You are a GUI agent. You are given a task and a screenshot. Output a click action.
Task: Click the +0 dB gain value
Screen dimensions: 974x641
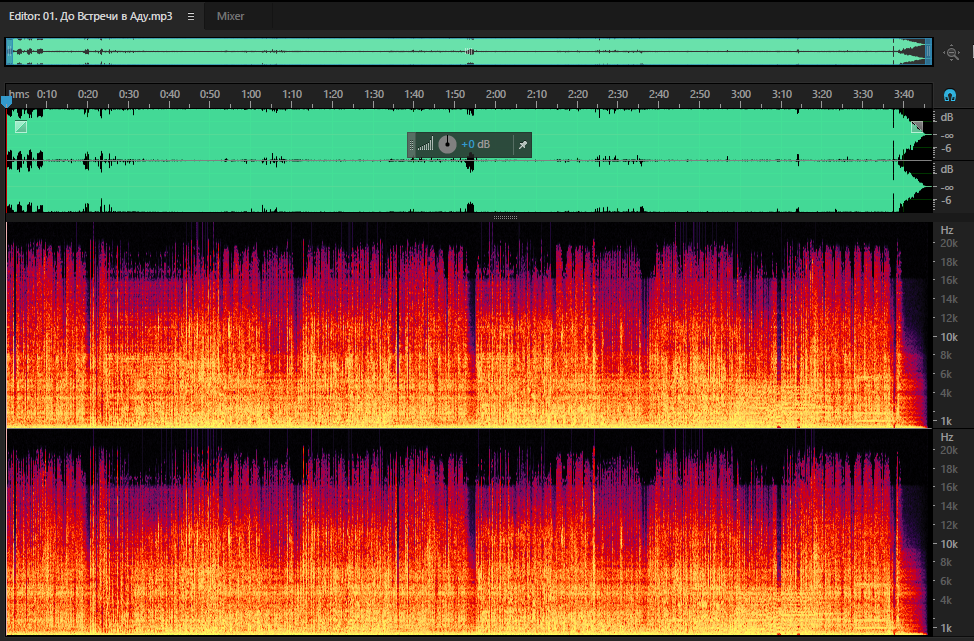(x=475, y=144)
